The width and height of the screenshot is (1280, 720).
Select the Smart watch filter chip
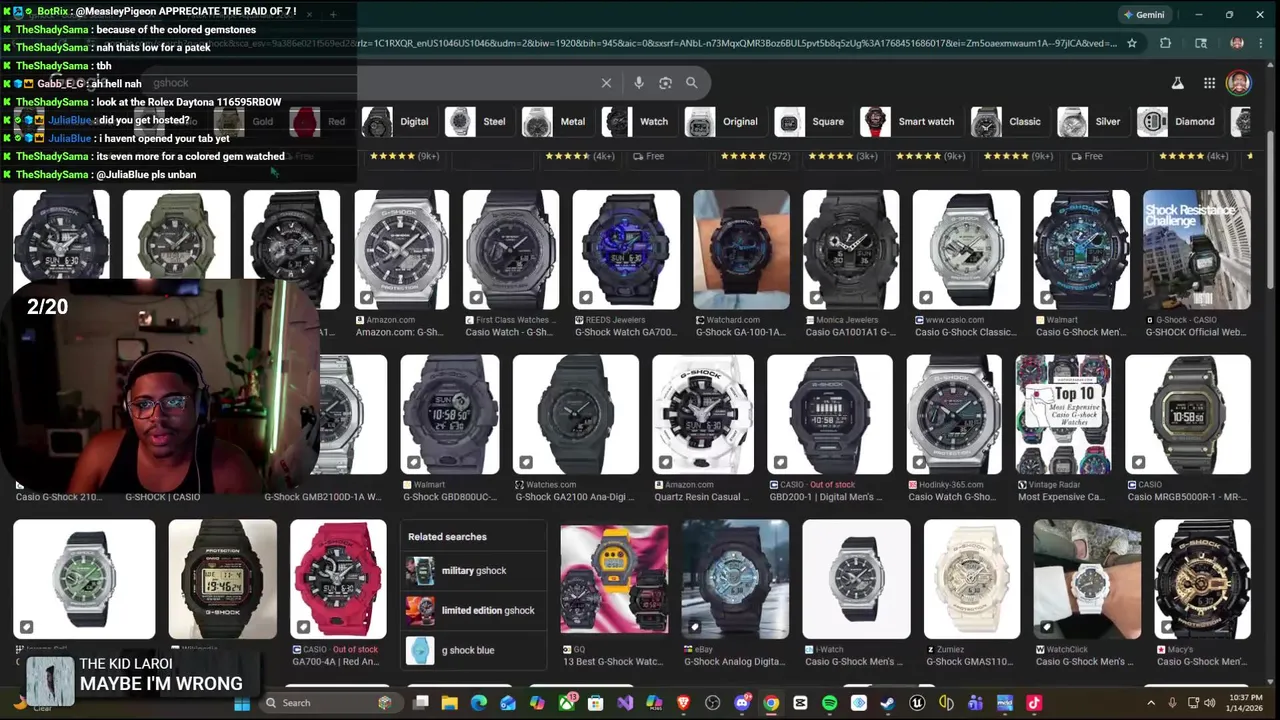coord(909,122)
